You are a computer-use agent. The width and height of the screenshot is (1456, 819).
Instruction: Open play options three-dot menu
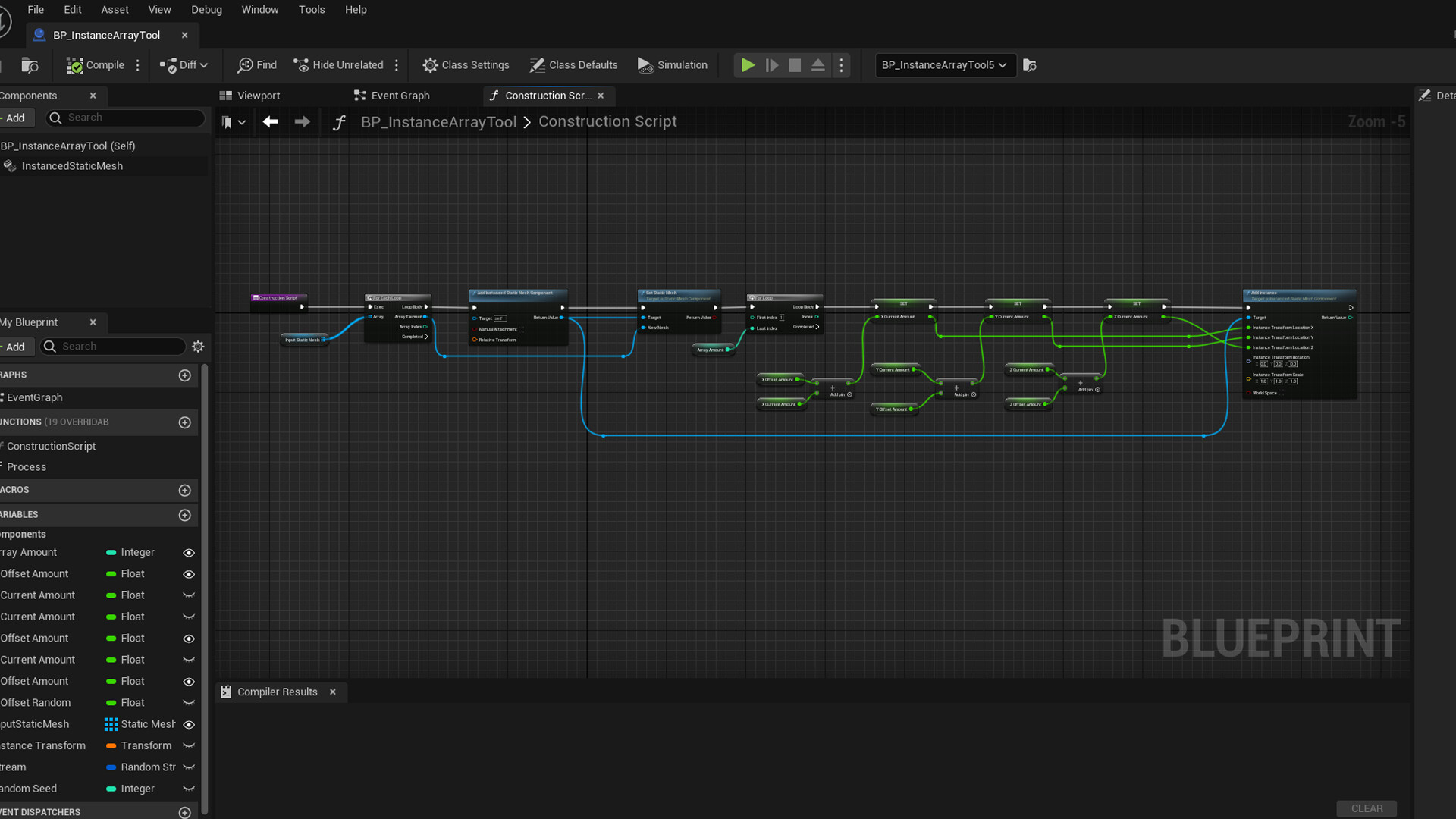(841, 65)
